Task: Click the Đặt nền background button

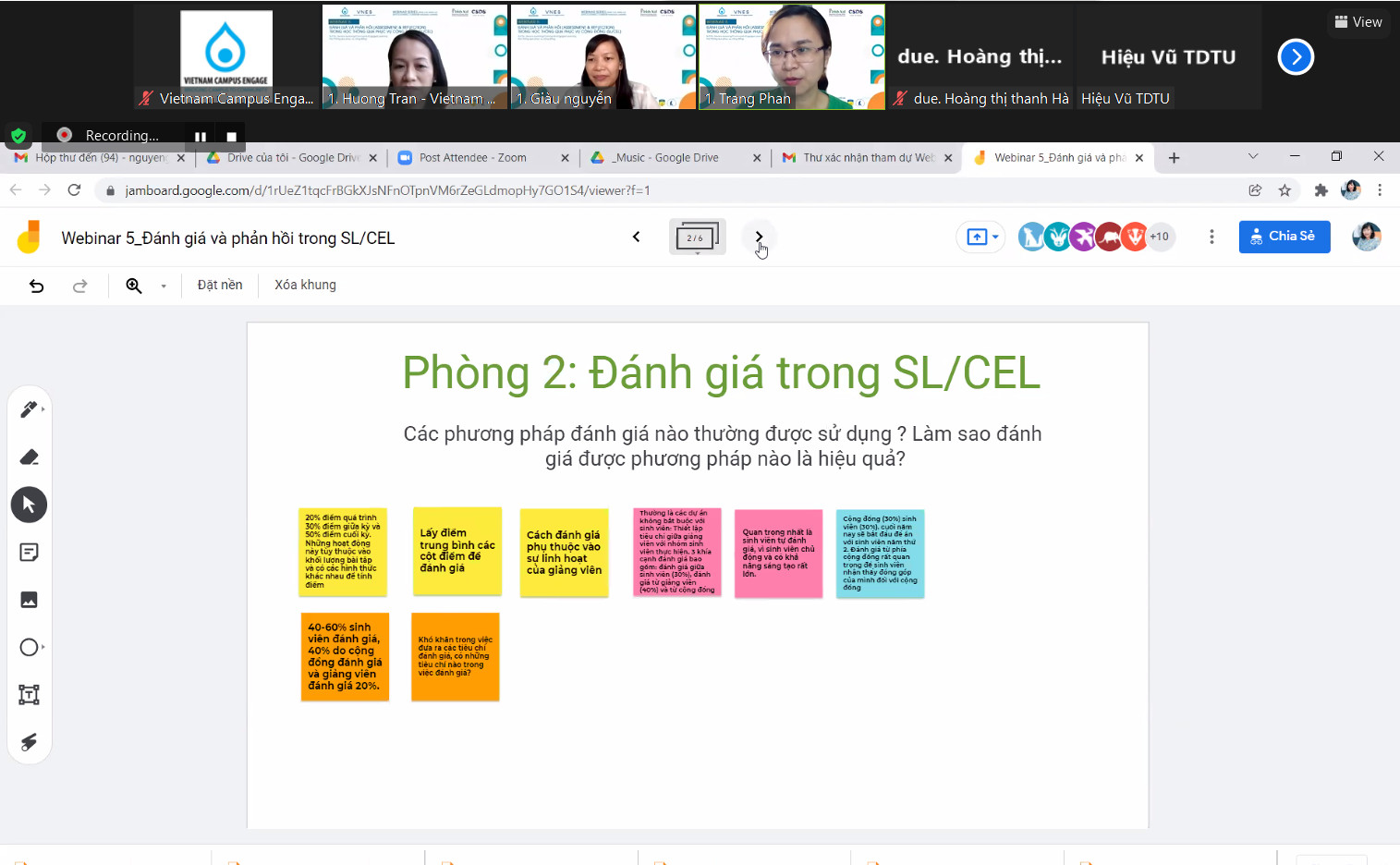Action: pos(220,286)
